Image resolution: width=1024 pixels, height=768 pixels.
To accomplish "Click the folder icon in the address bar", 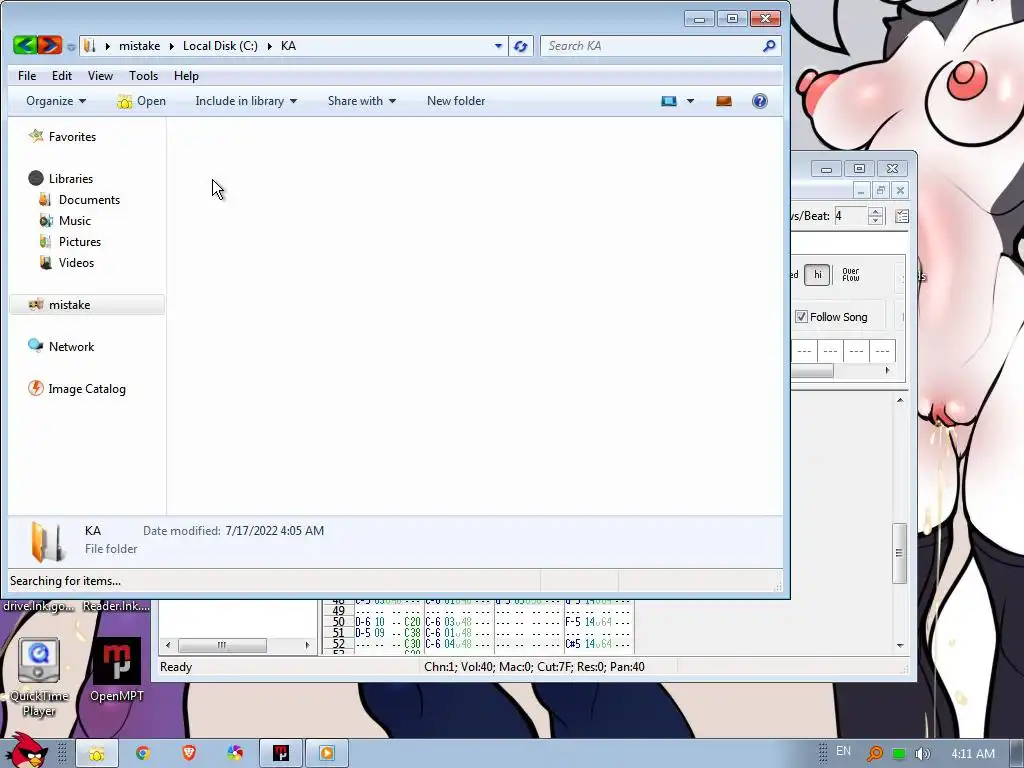I will [90, 46].
